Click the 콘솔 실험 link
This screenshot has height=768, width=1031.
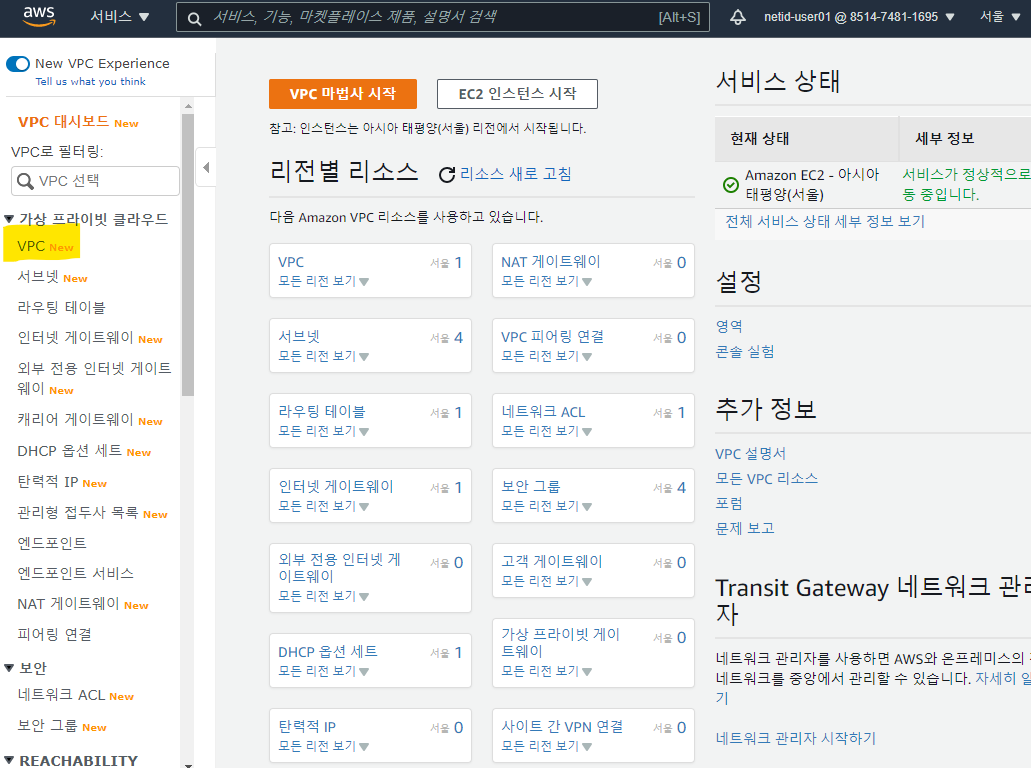744,352
